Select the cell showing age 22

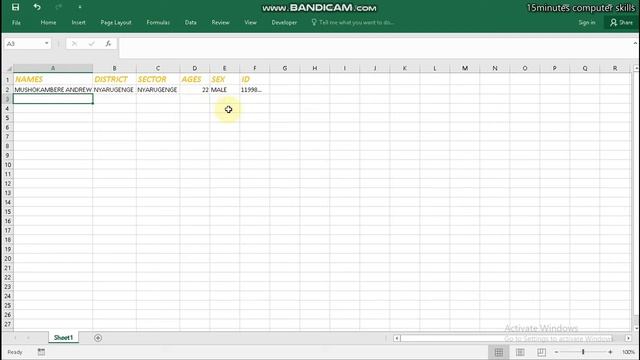click(195, 89)
